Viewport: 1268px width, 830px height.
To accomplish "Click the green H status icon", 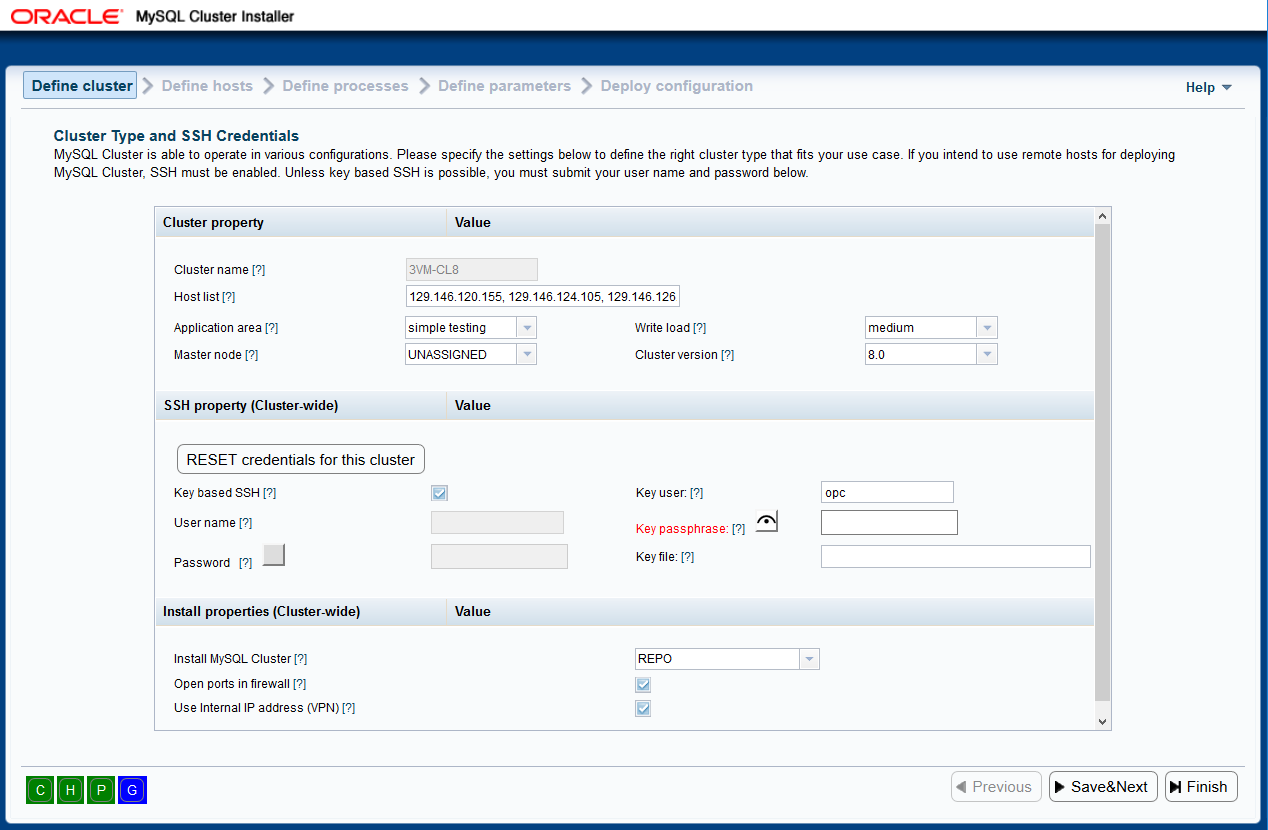I will (70, 790).
